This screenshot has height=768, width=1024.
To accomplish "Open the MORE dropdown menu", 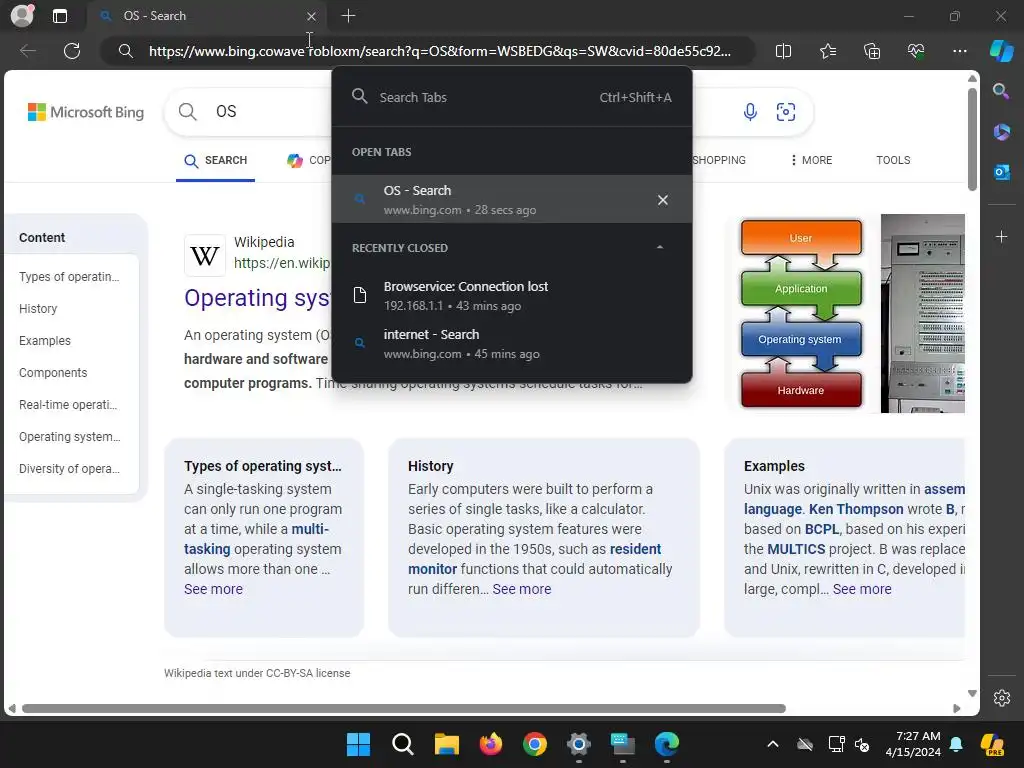I will [x=811, y=160].
